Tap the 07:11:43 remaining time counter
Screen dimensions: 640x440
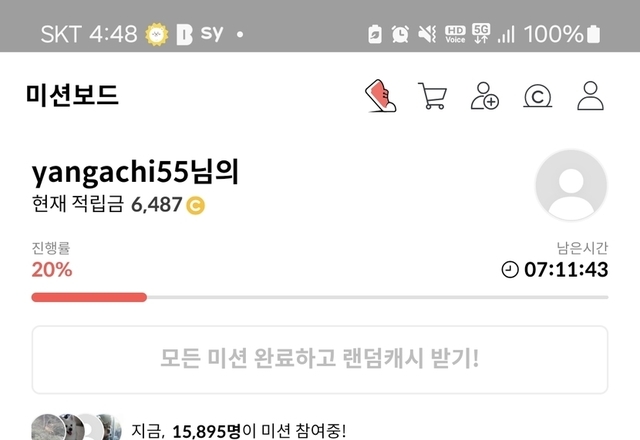tap(566, 270)
